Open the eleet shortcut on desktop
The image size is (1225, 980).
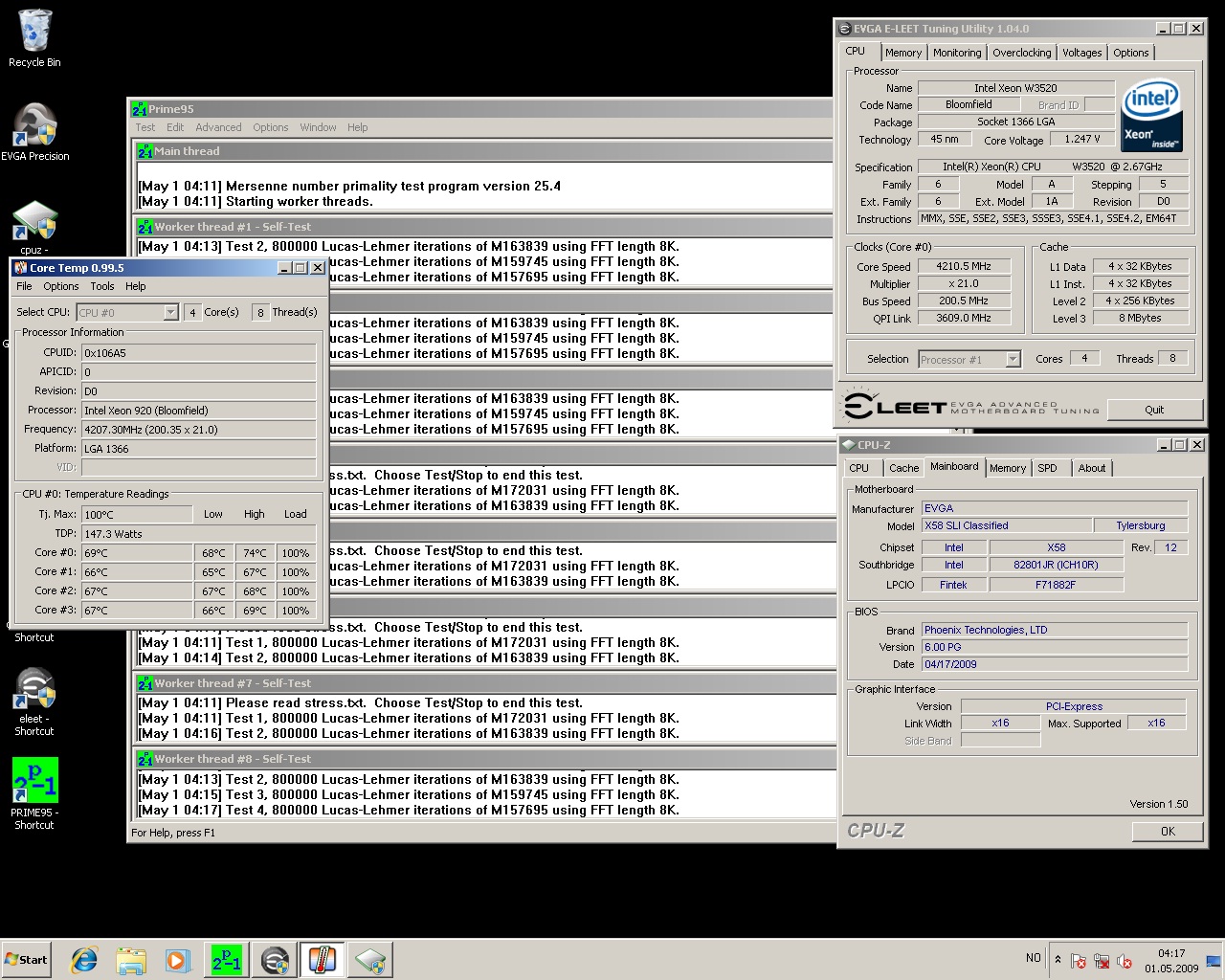[x=34, y=702]
